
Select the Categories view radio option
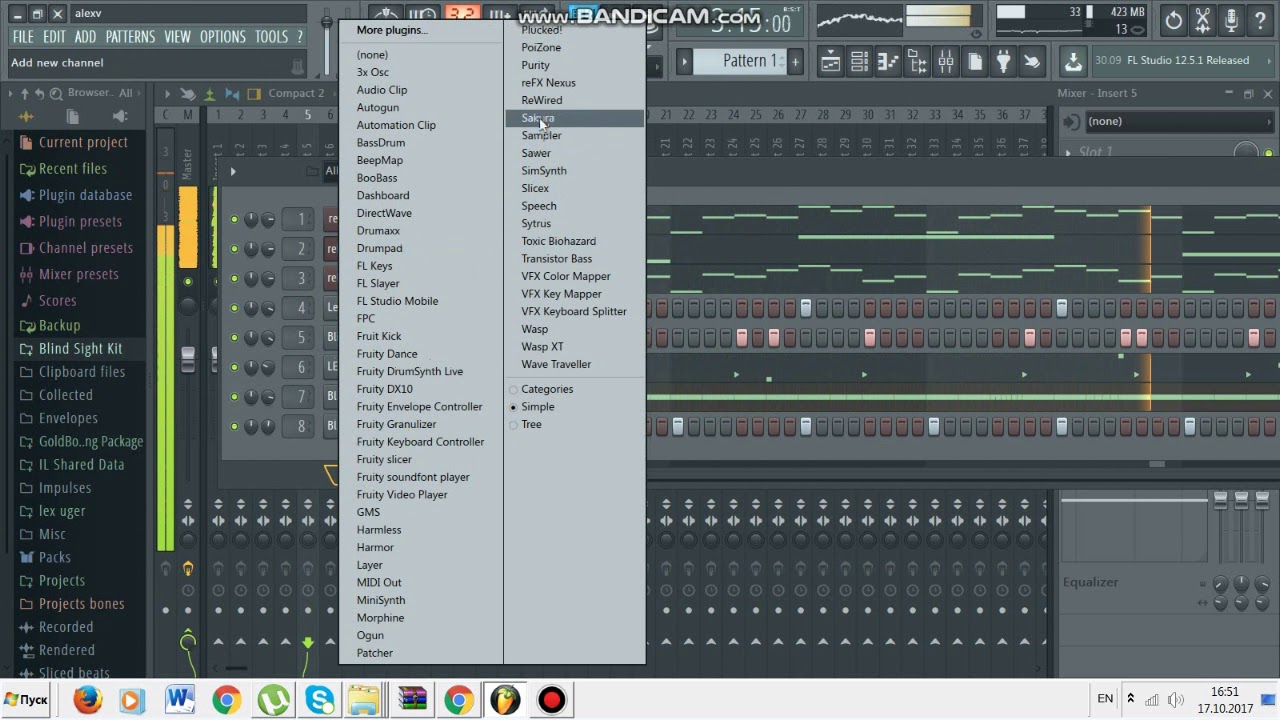click(542, 389)
